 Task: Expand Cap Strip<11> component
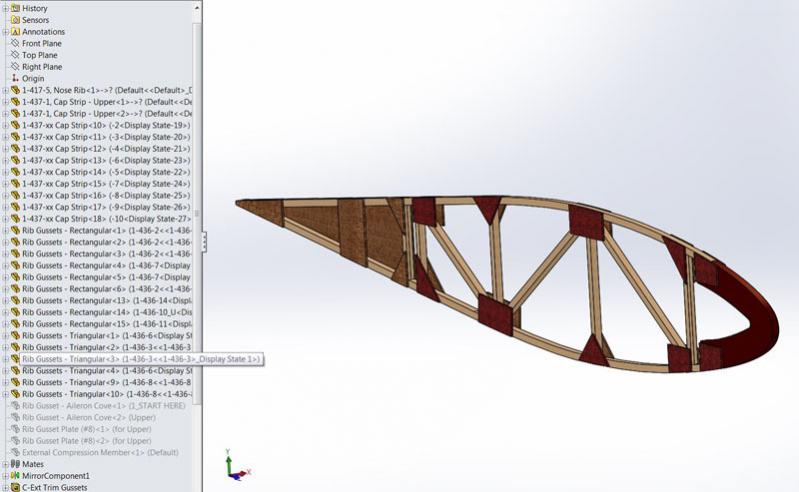point(6,137)
